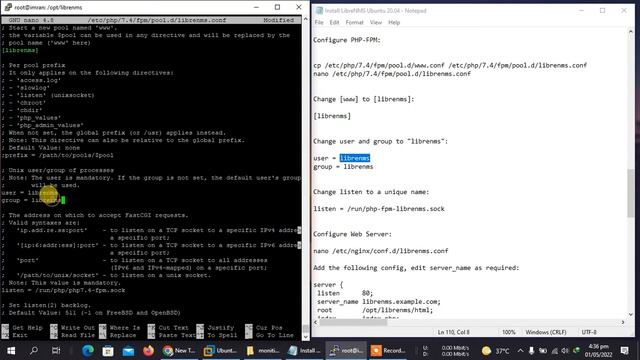Open the Windows Start menu
This screenshot has width=640, height=360.
pyautogui.click(x=11, y=351)
